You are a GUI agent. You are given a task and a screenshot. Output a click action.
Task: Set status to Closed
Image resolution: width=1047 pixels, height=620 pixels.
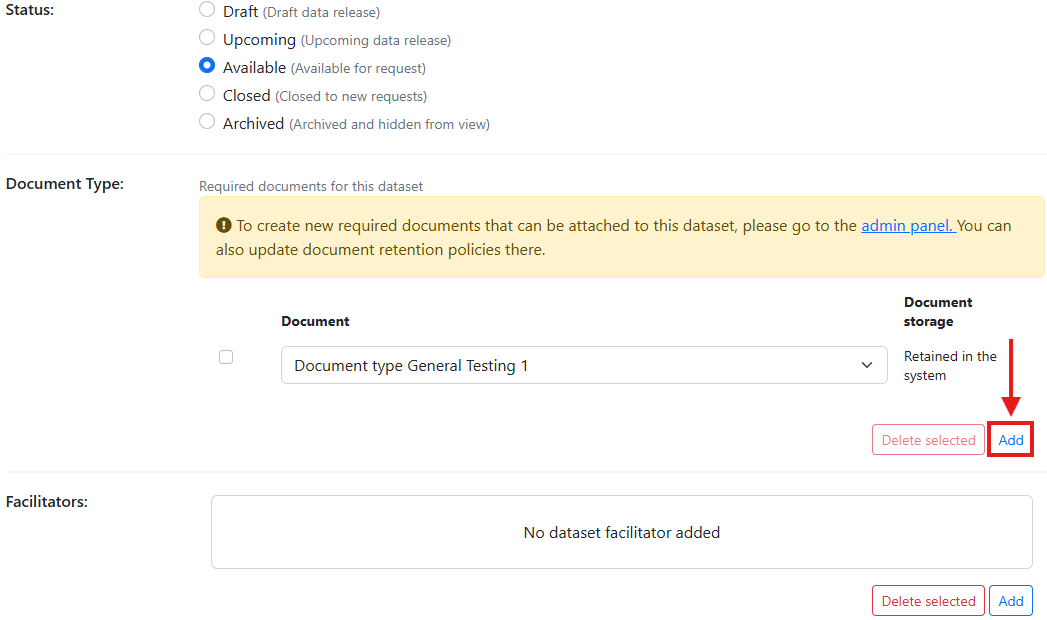click(x=207, y=94)
